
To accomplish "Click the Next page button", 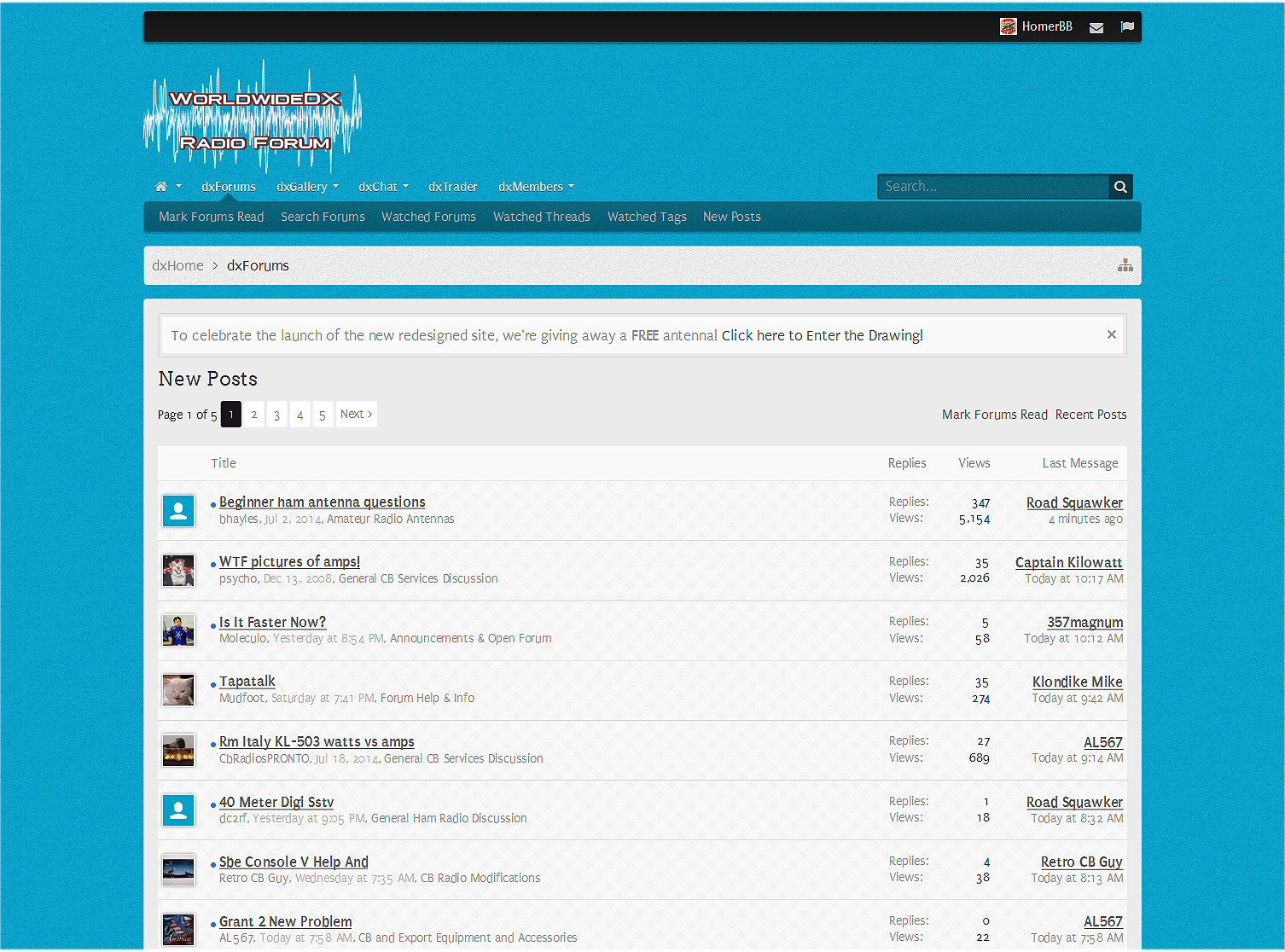I will 356,415.
